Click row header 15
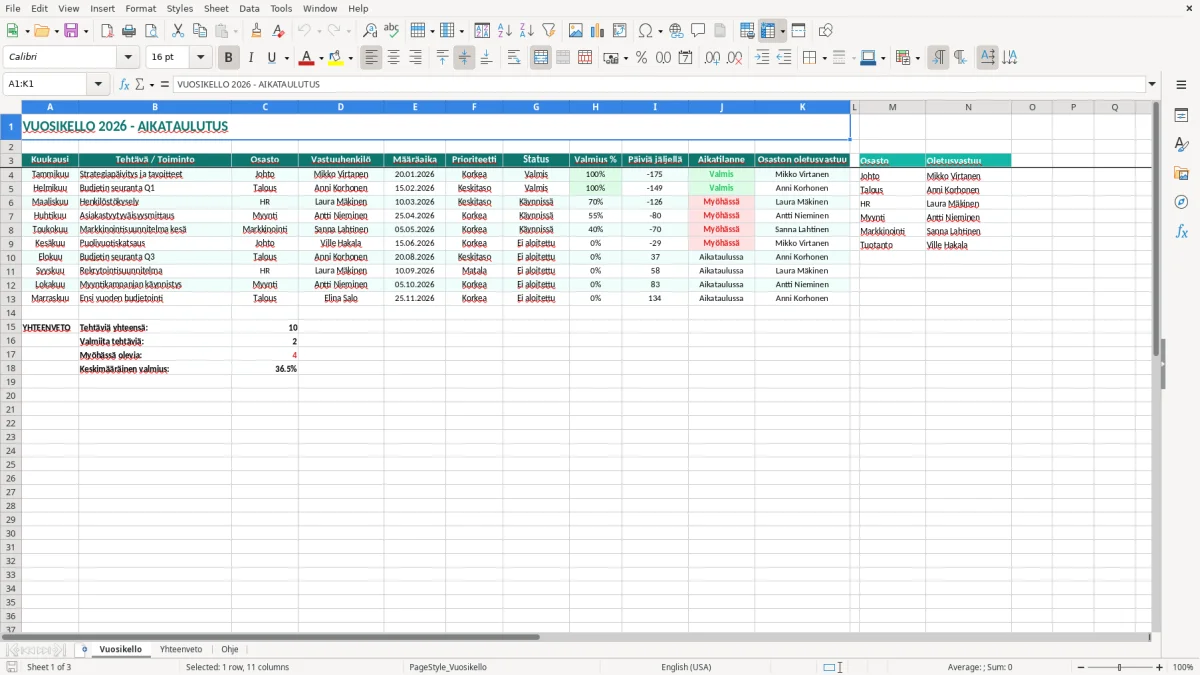 pyautogui.click(x=11, y=327)
